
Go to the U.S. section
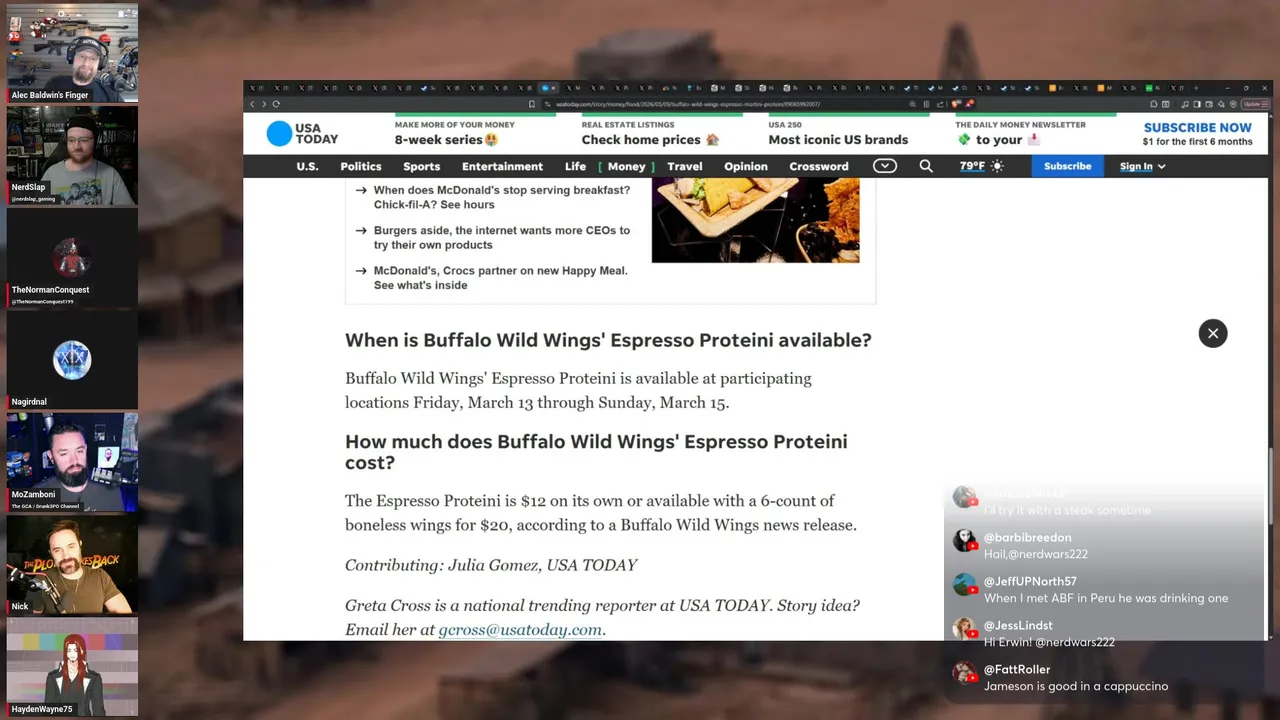307,166
